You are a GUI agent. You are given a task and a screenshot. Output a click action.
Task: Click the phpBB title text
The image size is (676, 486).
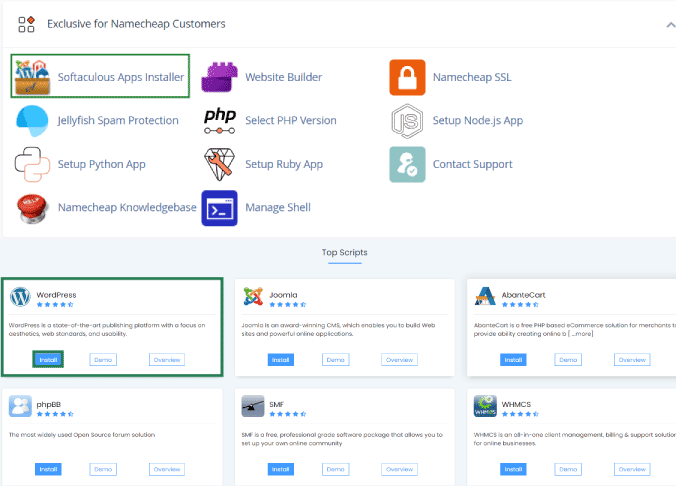tap(48, 404)
